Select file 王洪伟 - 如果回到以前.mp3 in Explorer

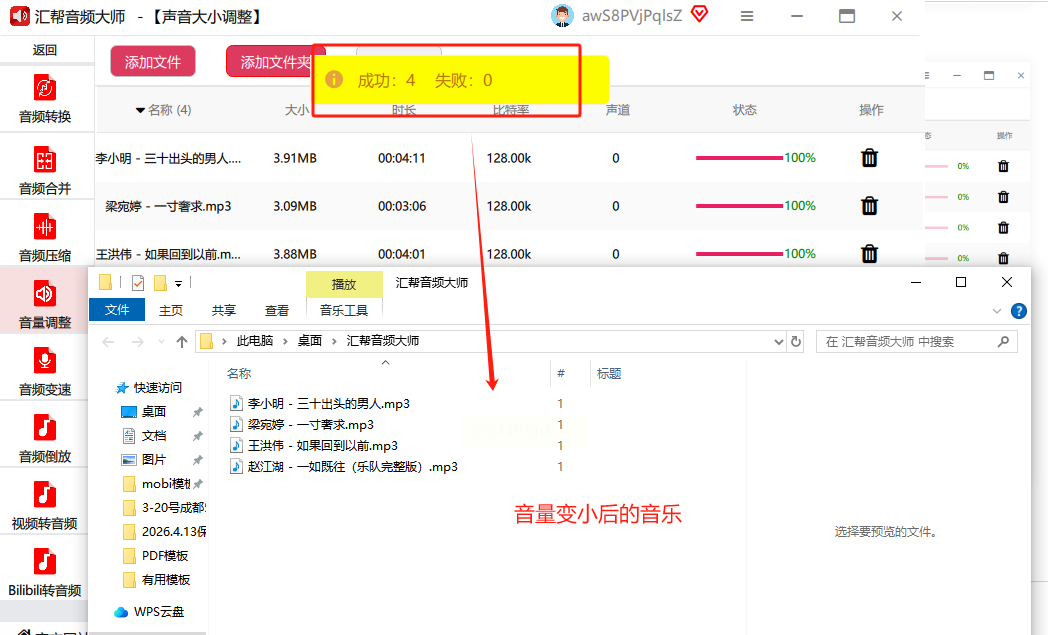click(x=313, y=446)
